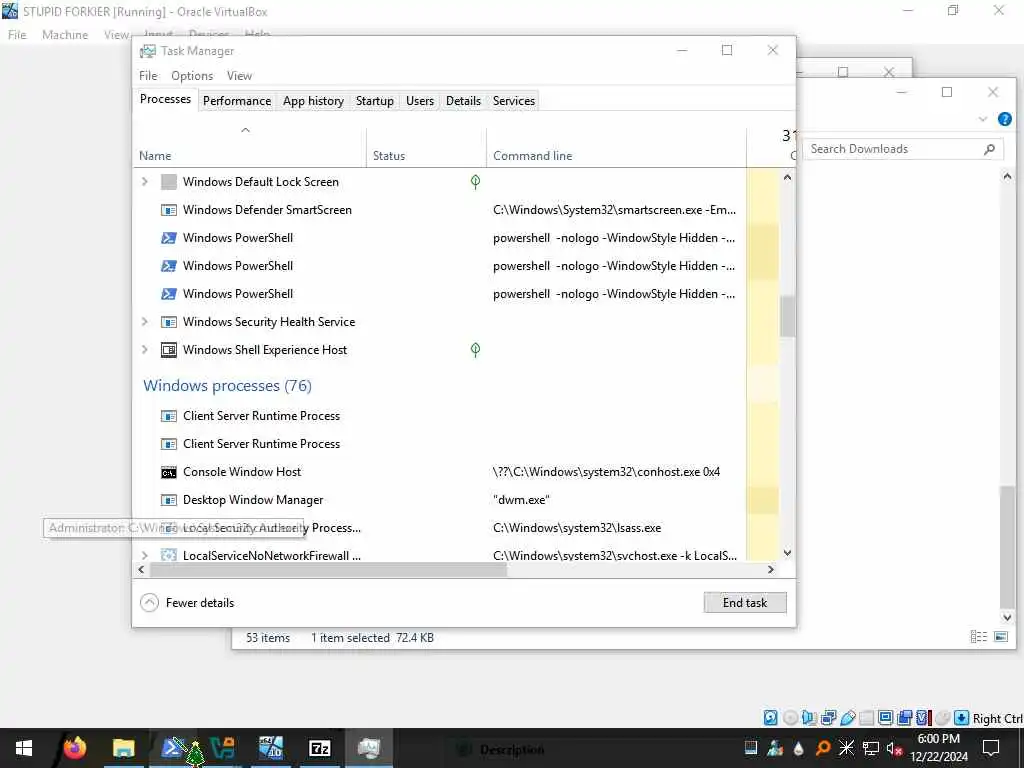Select the "dwm.exe" command line cell
The height and width of the screenshot is (768, 1024).
tap(521, 500)
